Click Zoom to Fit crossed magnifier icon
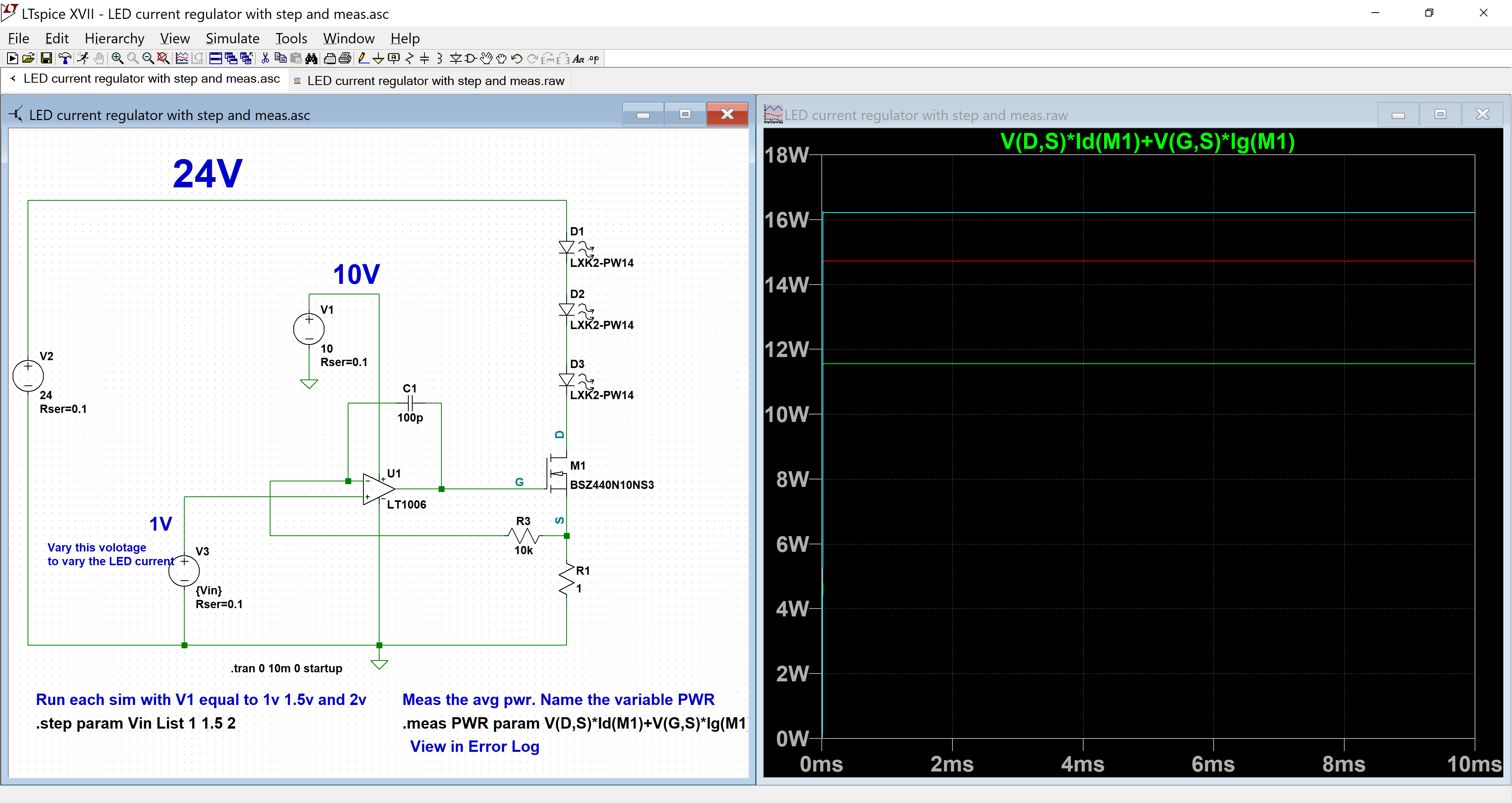 pyautogui.click(x=164, y=59)
